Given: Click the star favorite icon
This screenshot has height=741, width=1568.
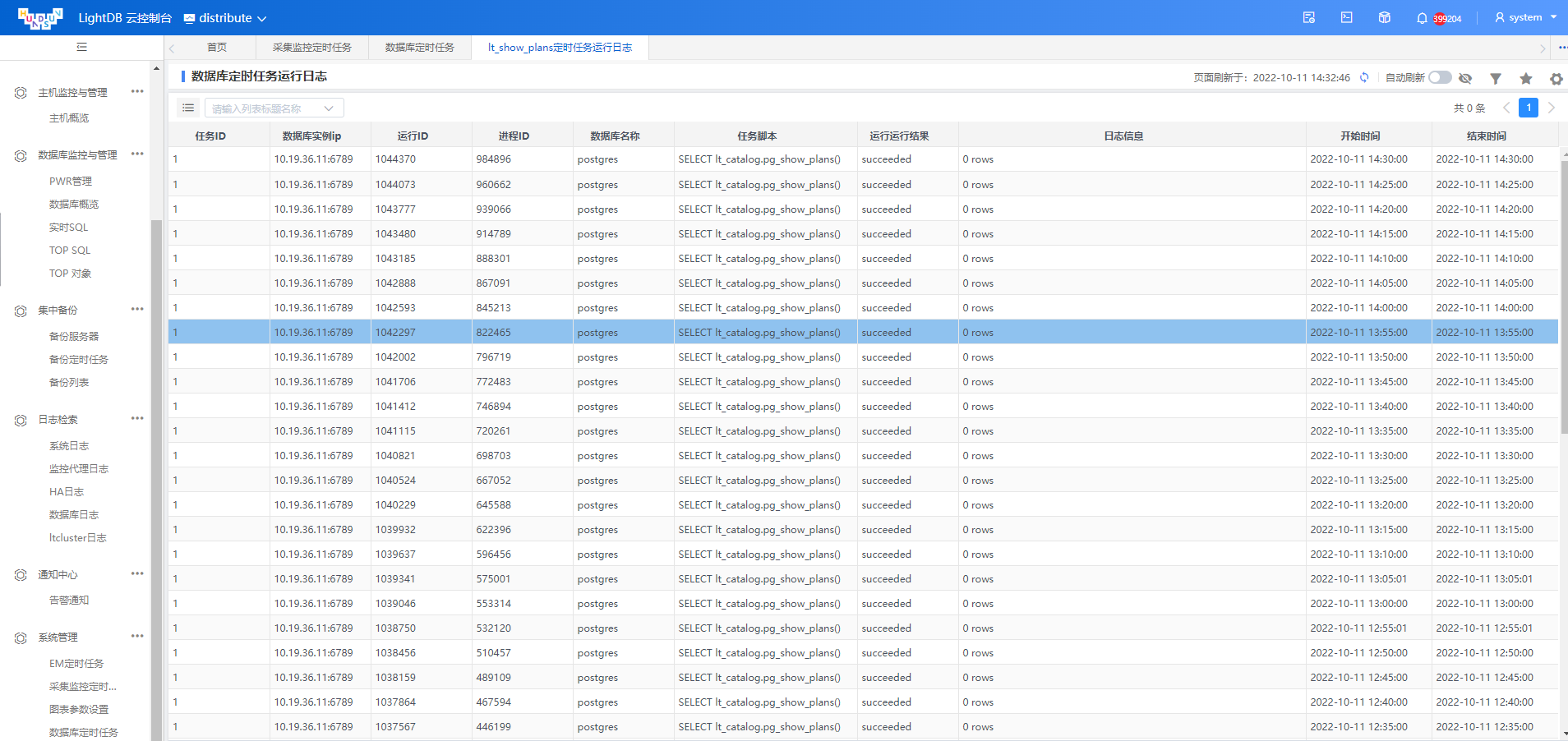Looking at the screenshot, I should 1526,78.
